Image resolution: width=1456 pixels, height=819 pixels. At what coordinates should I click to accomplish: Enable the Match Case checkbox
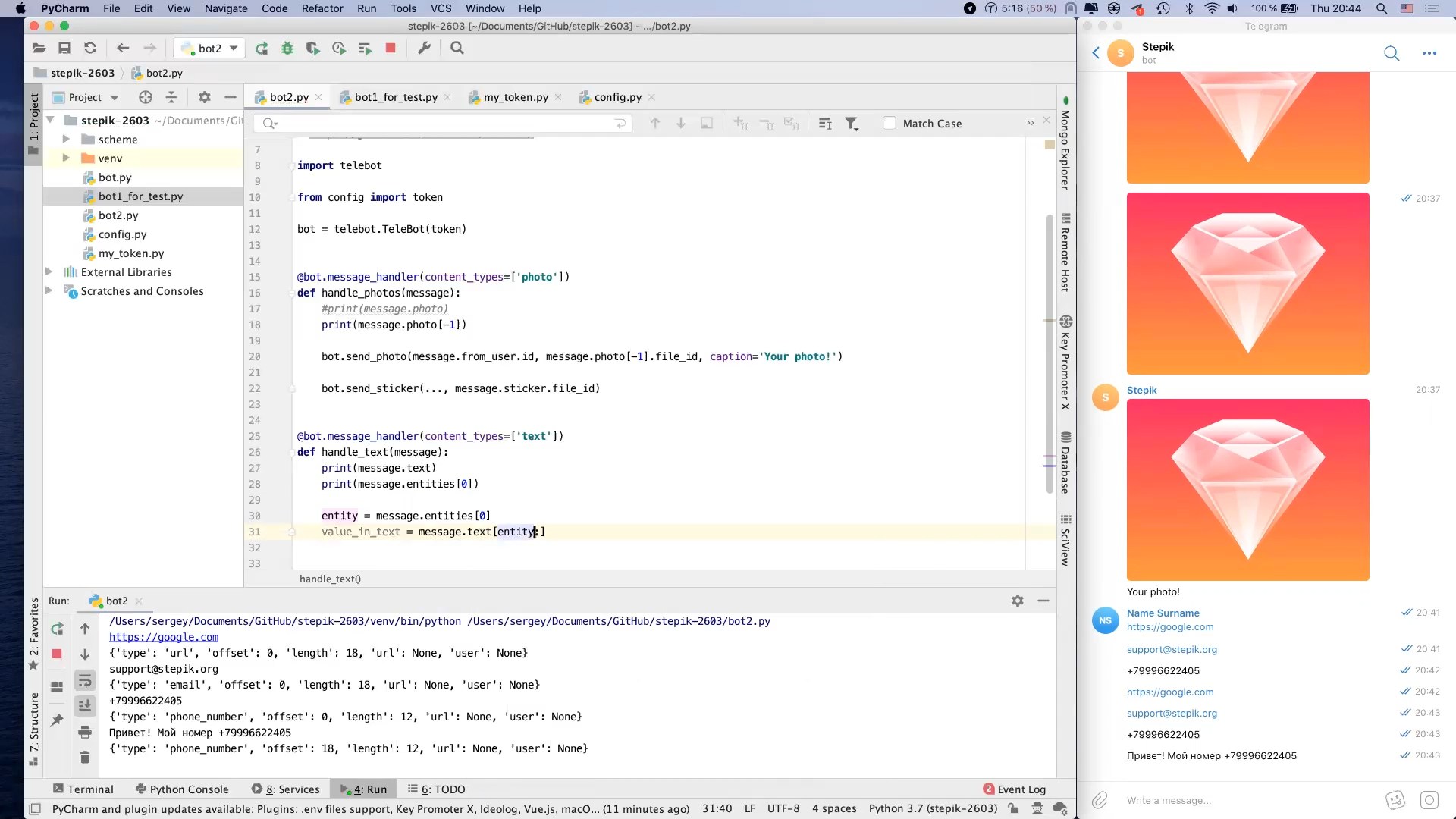[x=890, y=124]
